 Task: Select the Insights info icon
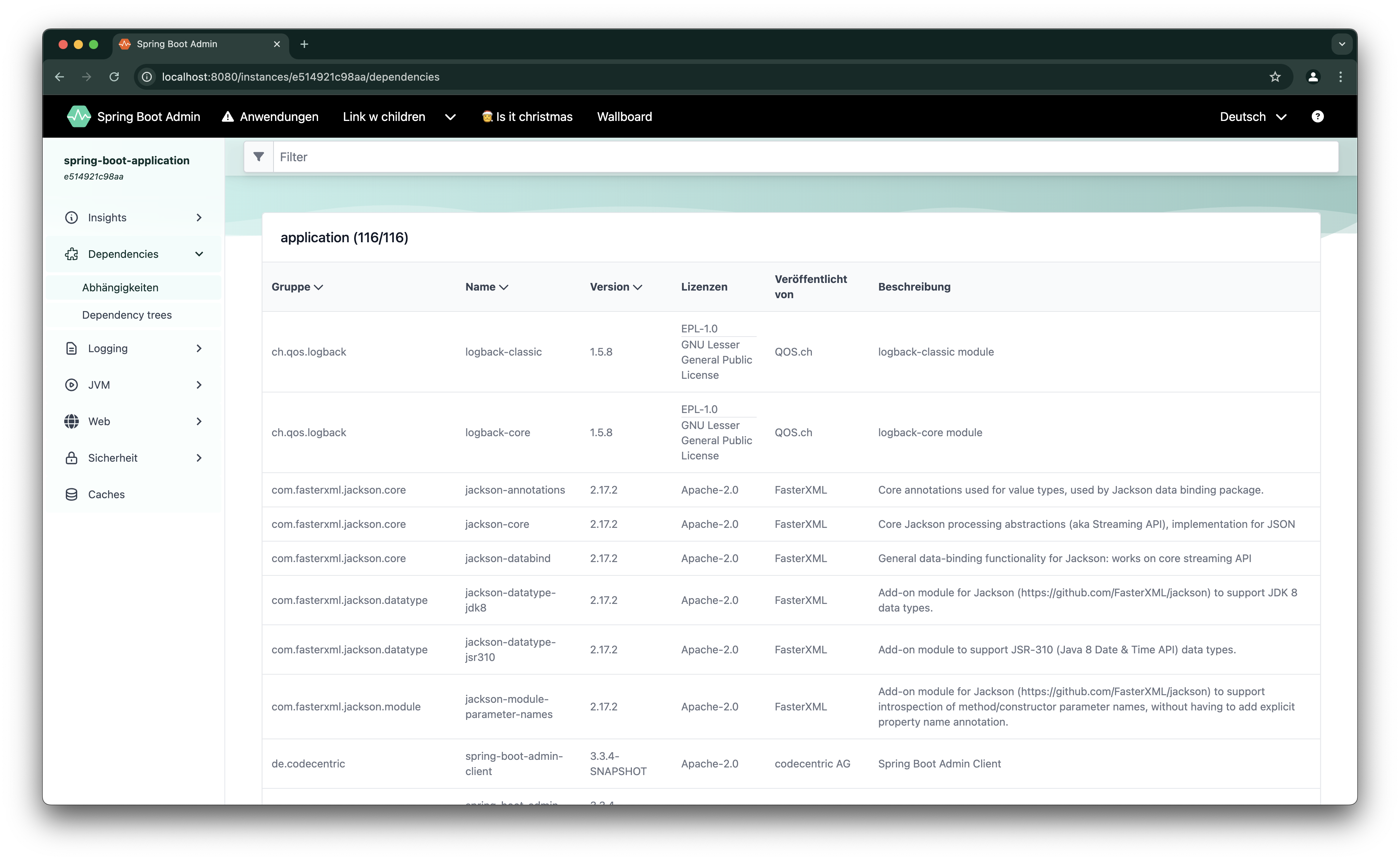pyautogui.click(x=71, y=218)
